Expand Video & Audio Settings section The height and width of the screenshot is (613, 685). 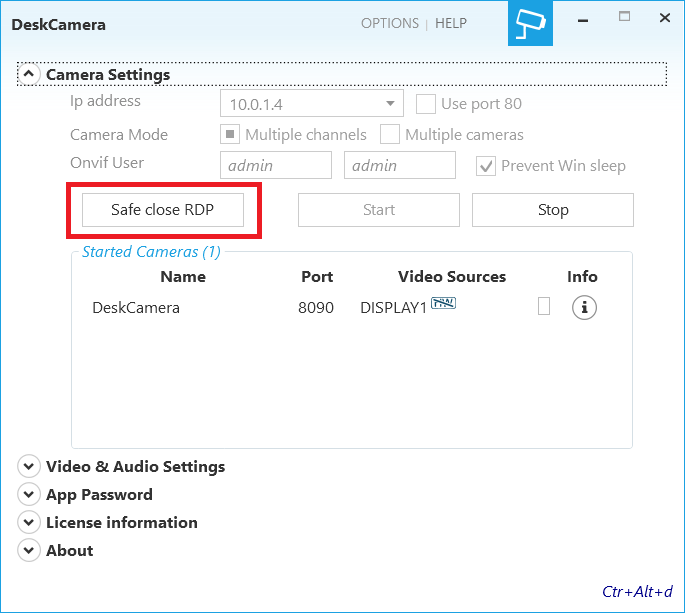29,467
